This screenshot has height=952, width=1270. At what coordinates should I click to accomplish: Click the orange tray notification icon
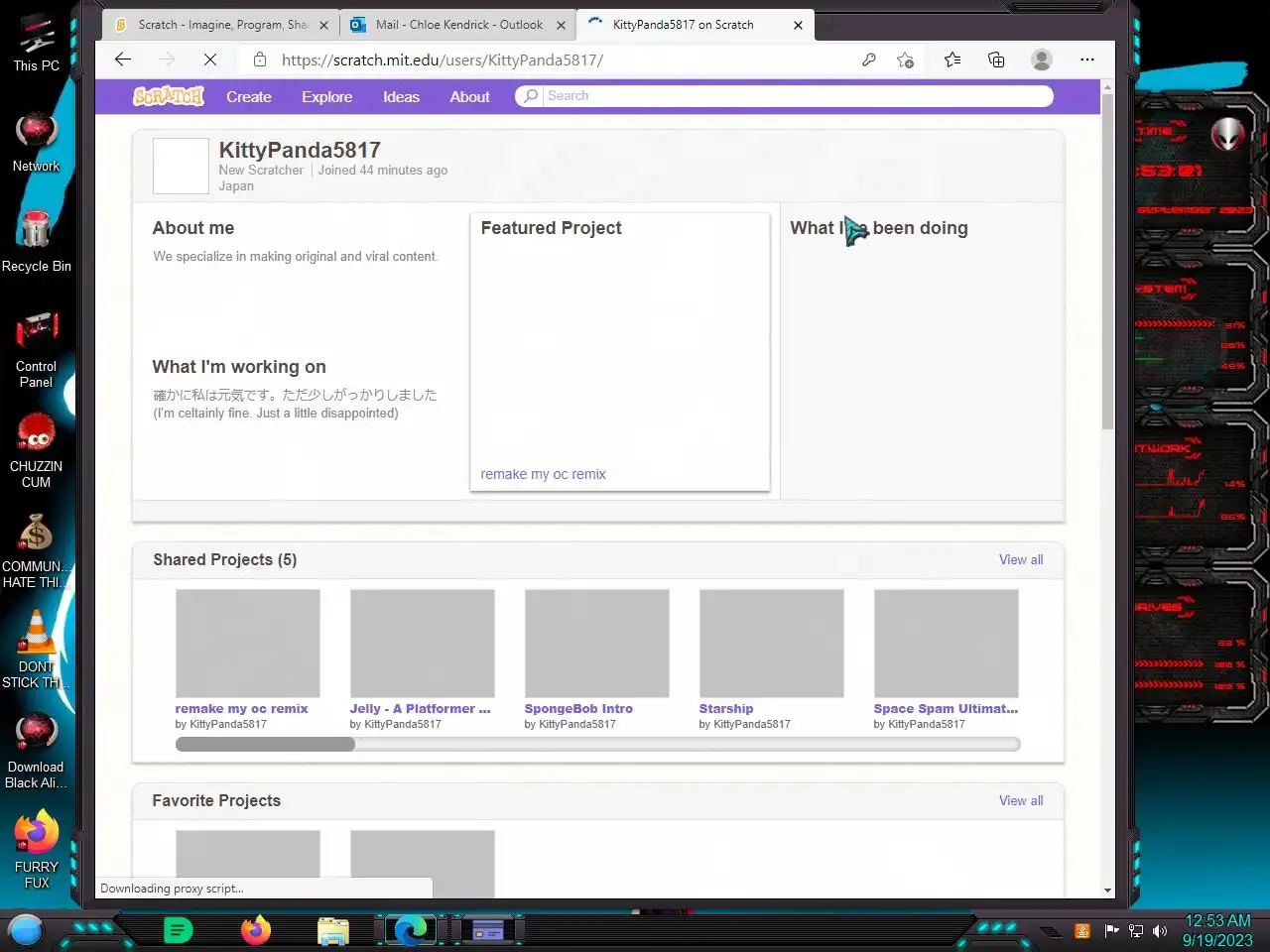click(x=1083, y=931)
